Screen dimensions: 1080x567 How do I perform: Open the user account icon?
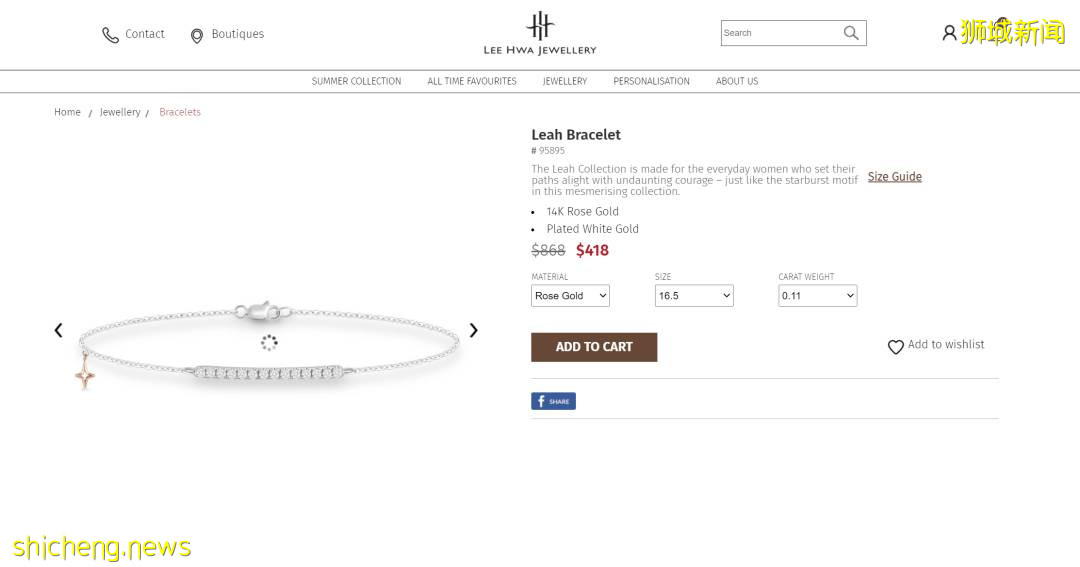(x=949, y=33)
